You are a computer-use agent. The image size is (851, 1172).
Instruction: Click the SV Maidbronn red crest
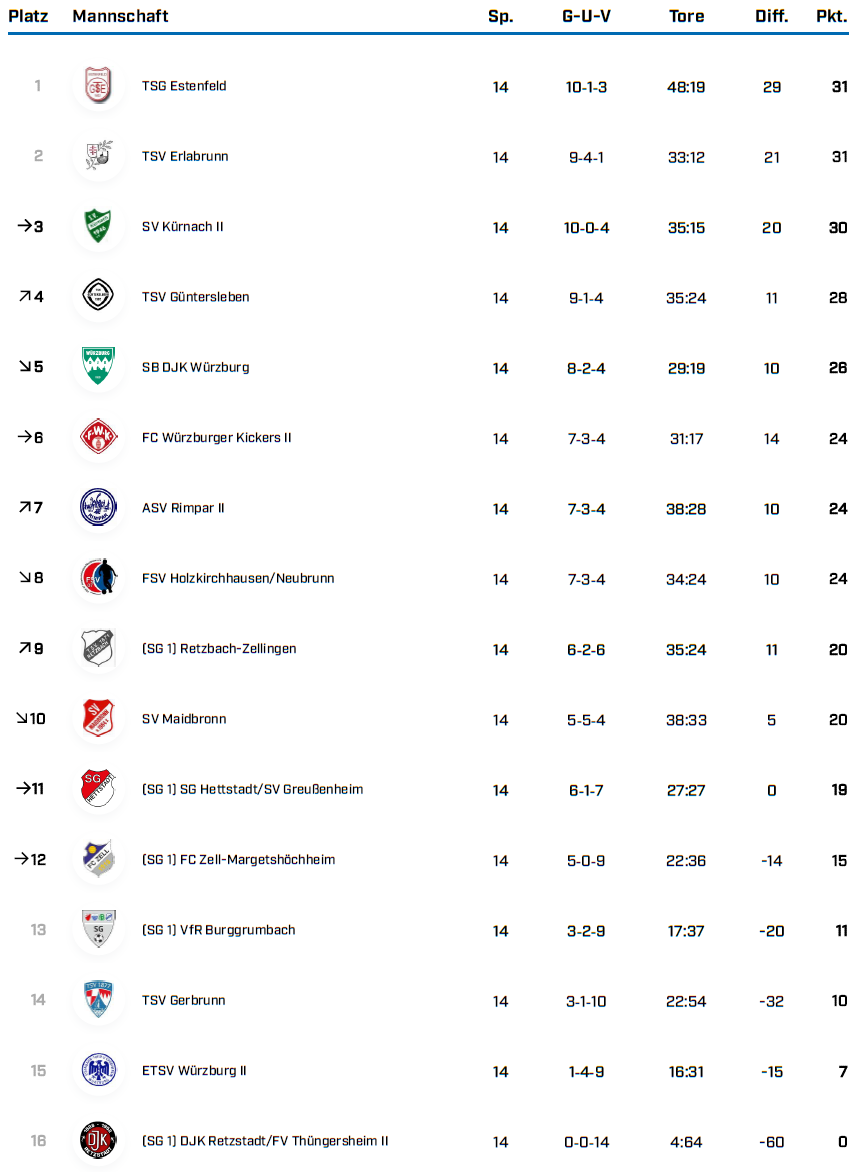coord(99,719)
